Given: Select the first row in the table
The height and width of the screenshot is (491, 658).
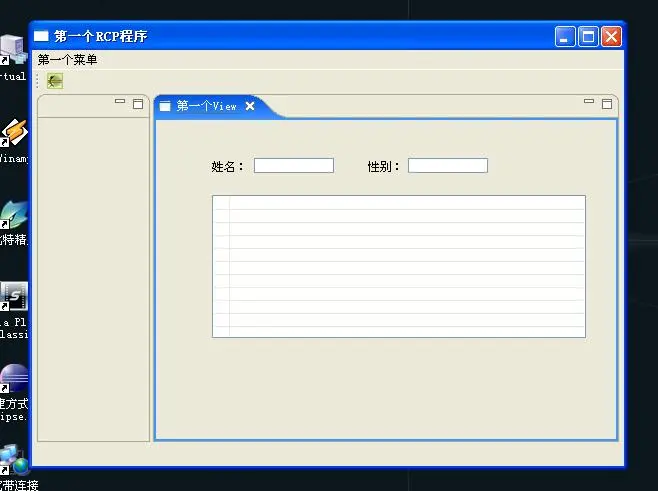Looking at the screenshot, I should 399,203.
